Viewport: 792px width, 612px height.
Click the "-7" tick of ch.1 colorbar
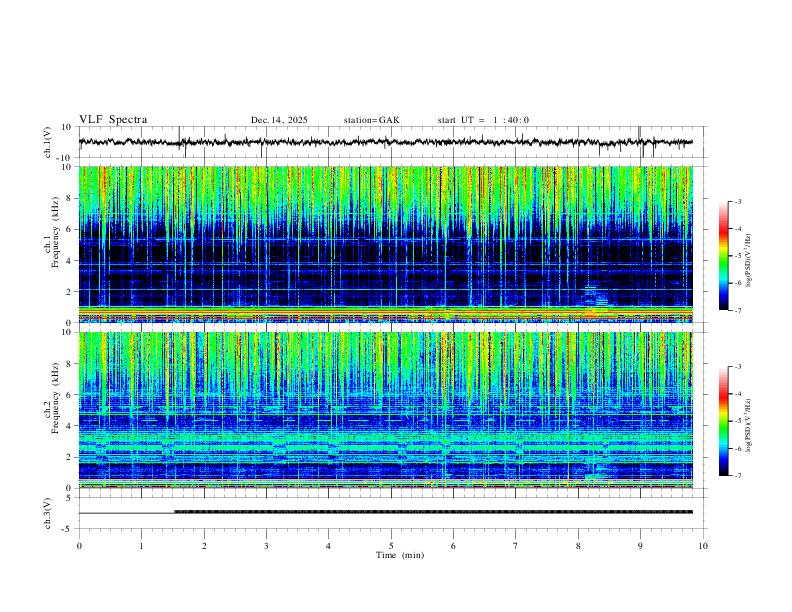click(x=737, y=310)
